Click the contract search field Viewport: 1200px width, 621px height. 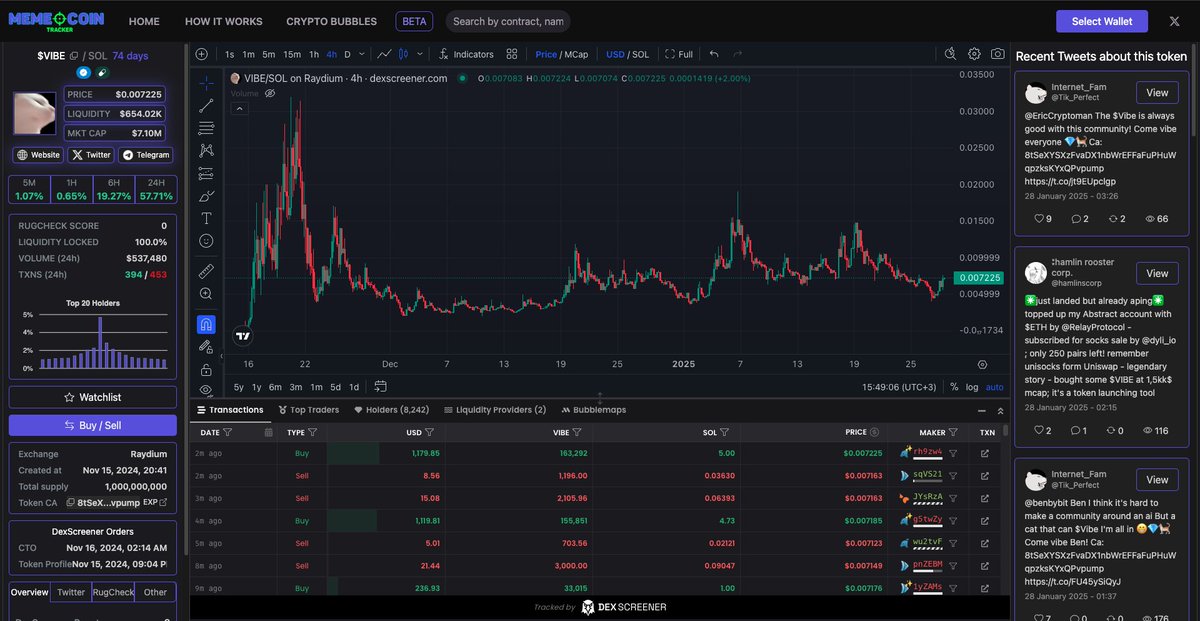pyautogui.click(x=507, y=21)
